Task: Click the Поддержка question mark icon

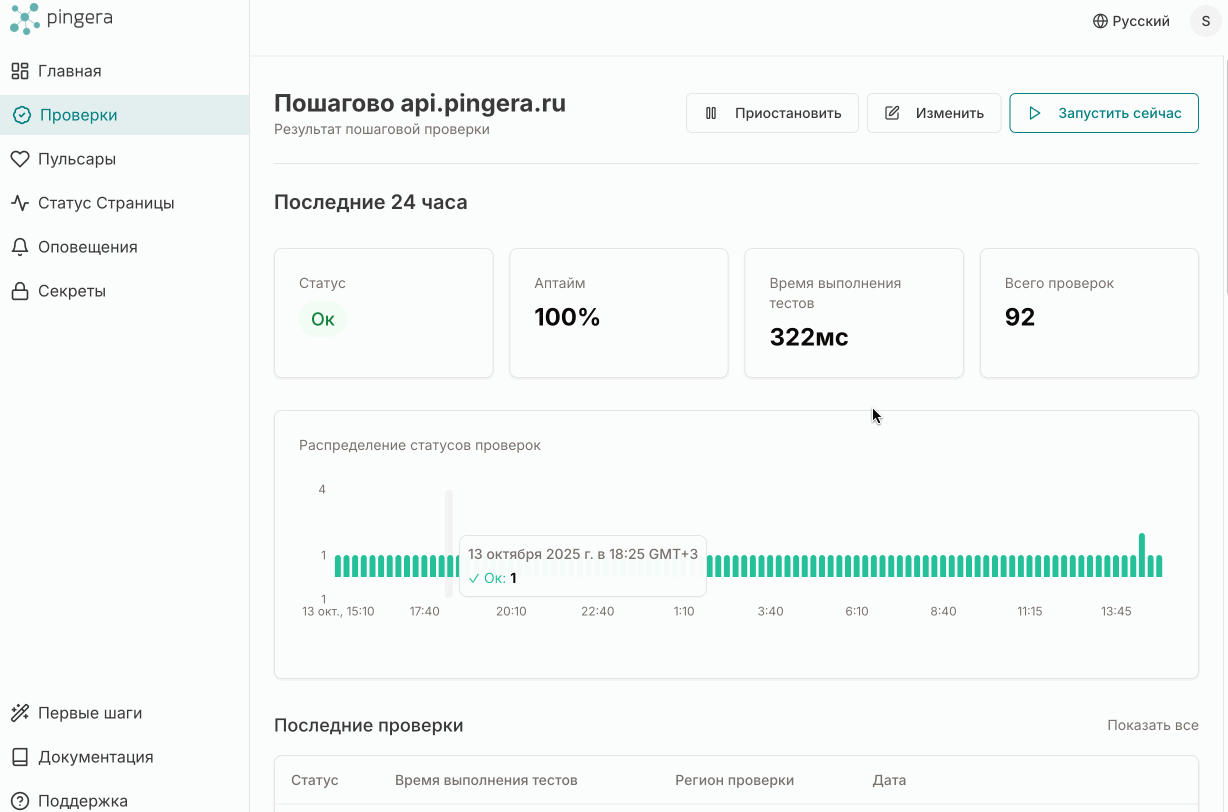Action: [20, 800]
